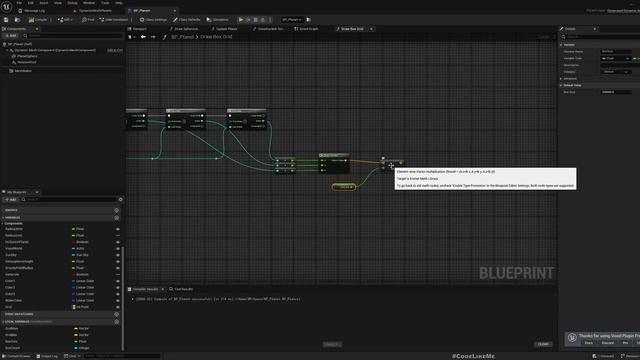Switch to the Event Graph tab
640x360 pixels.
click(x=306, y=29)
